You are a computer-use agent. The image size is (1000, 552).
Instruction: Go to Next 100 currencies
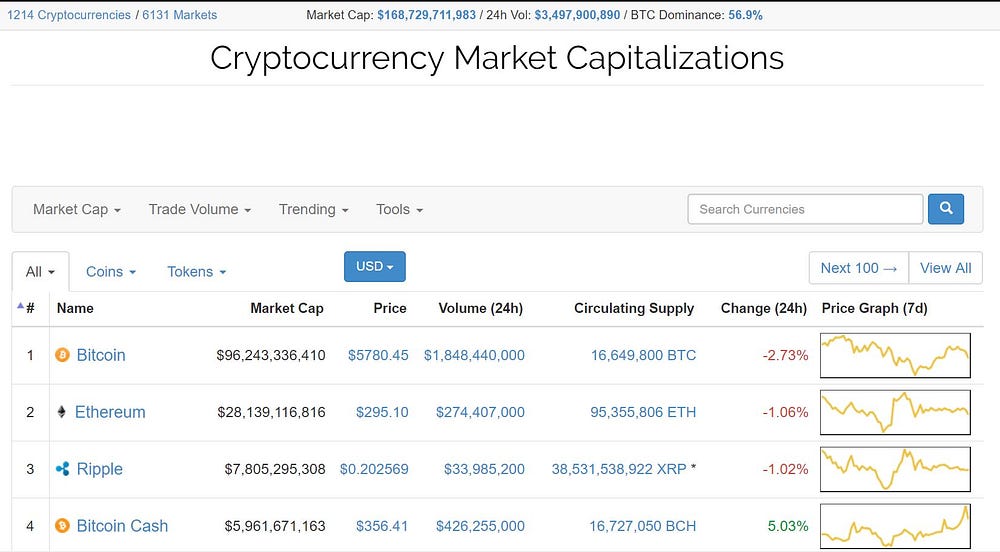[858, 268]
